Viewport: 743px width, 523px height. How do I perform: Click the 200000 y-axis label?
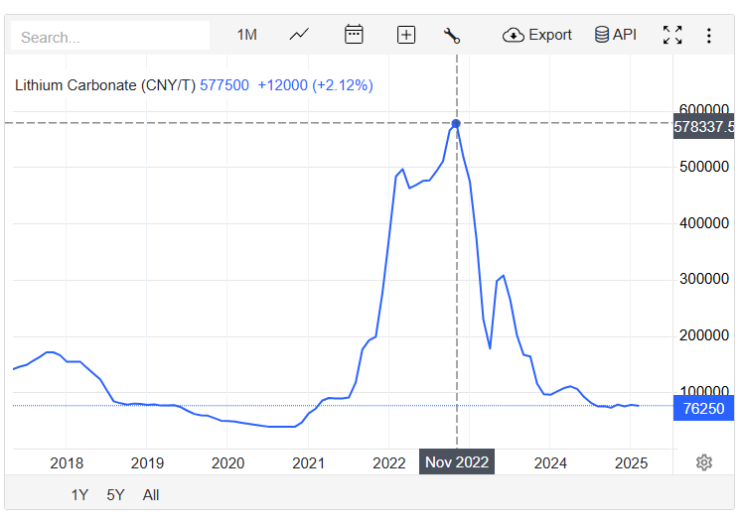coord(704,335)
